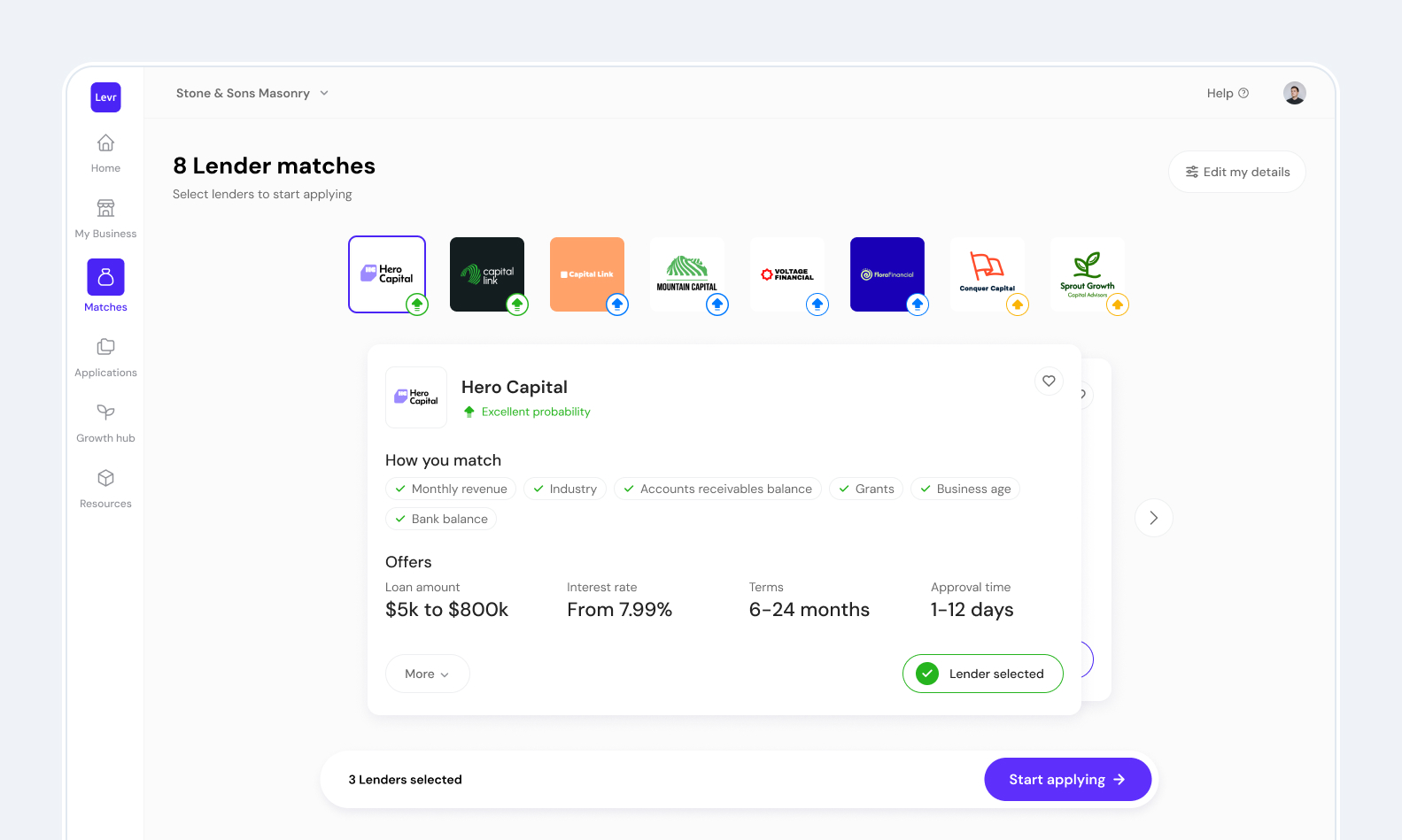Click '3 Lenders selected' text

click(x=405, y=780)
